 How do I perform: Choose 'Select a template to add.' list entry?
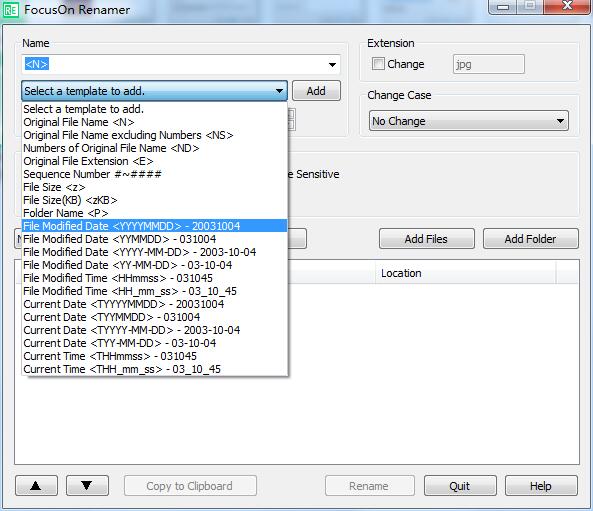click(x=155, y=109)
